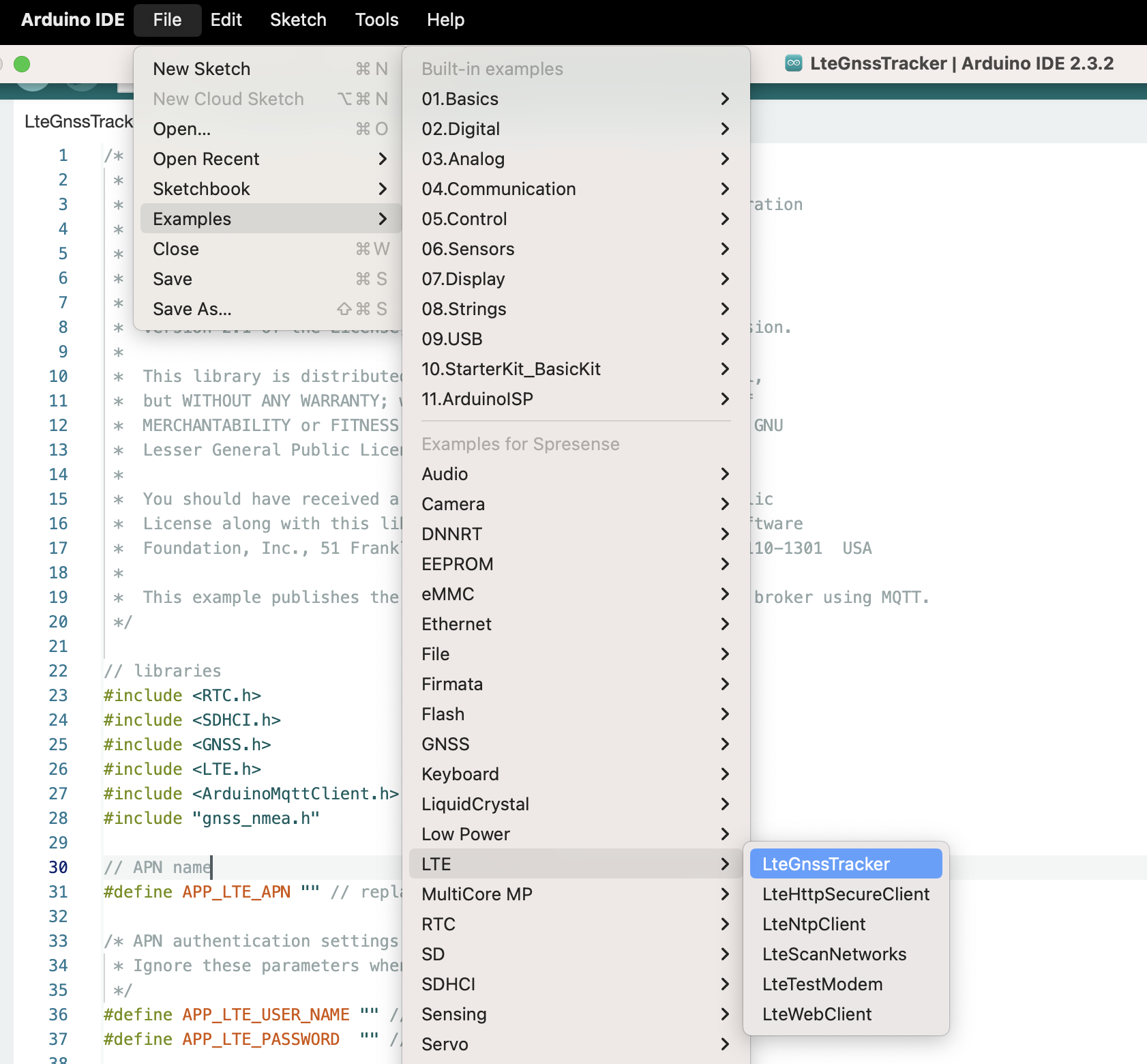Screen dimensions: 1147x1064
Task: Click Examples menu entry
Action: click(x=271, y=219)
